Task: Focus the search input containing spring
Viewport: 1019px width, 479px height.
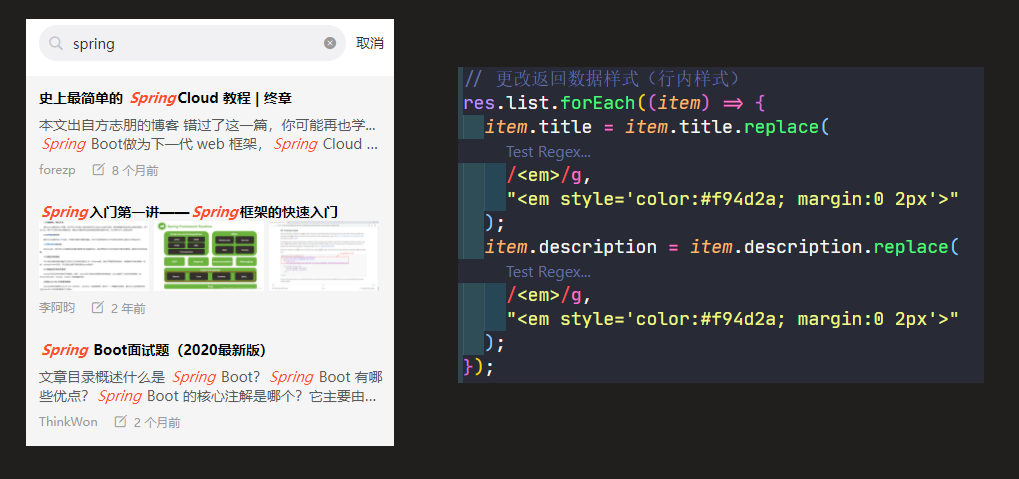Action: point(192,43)
